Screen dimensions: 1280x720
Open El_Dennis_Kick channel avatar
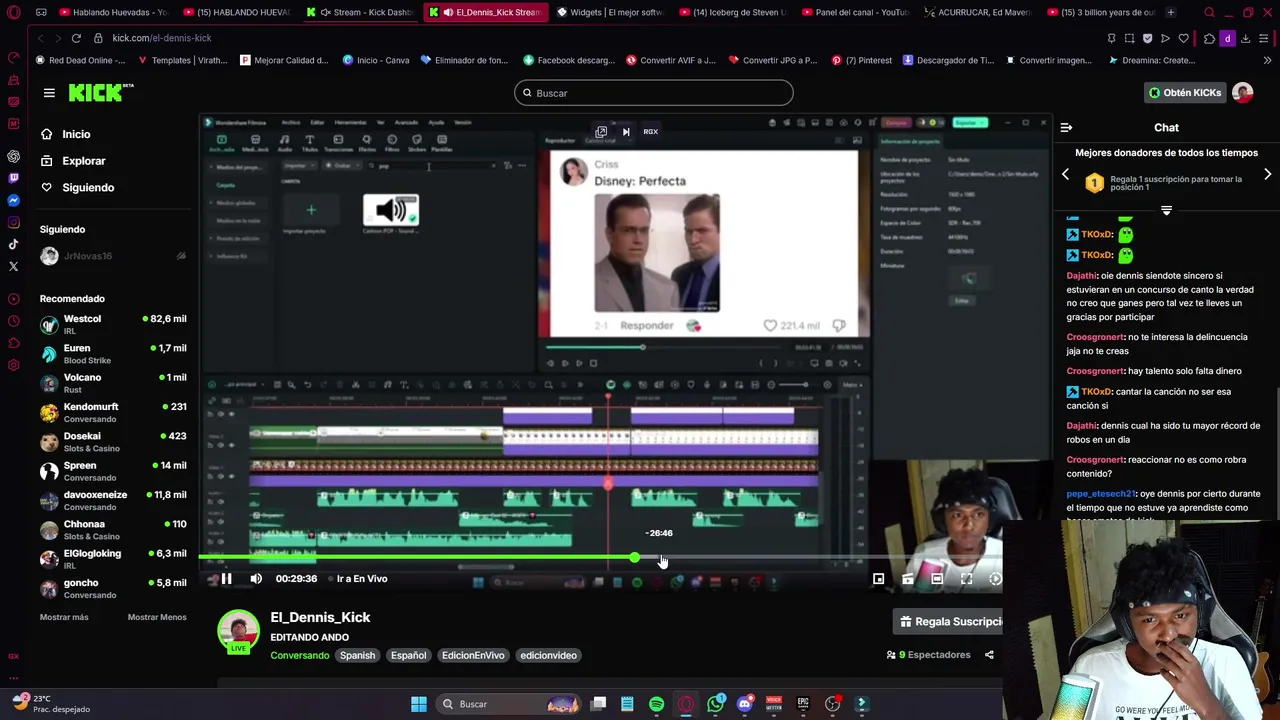pos(239,631)
